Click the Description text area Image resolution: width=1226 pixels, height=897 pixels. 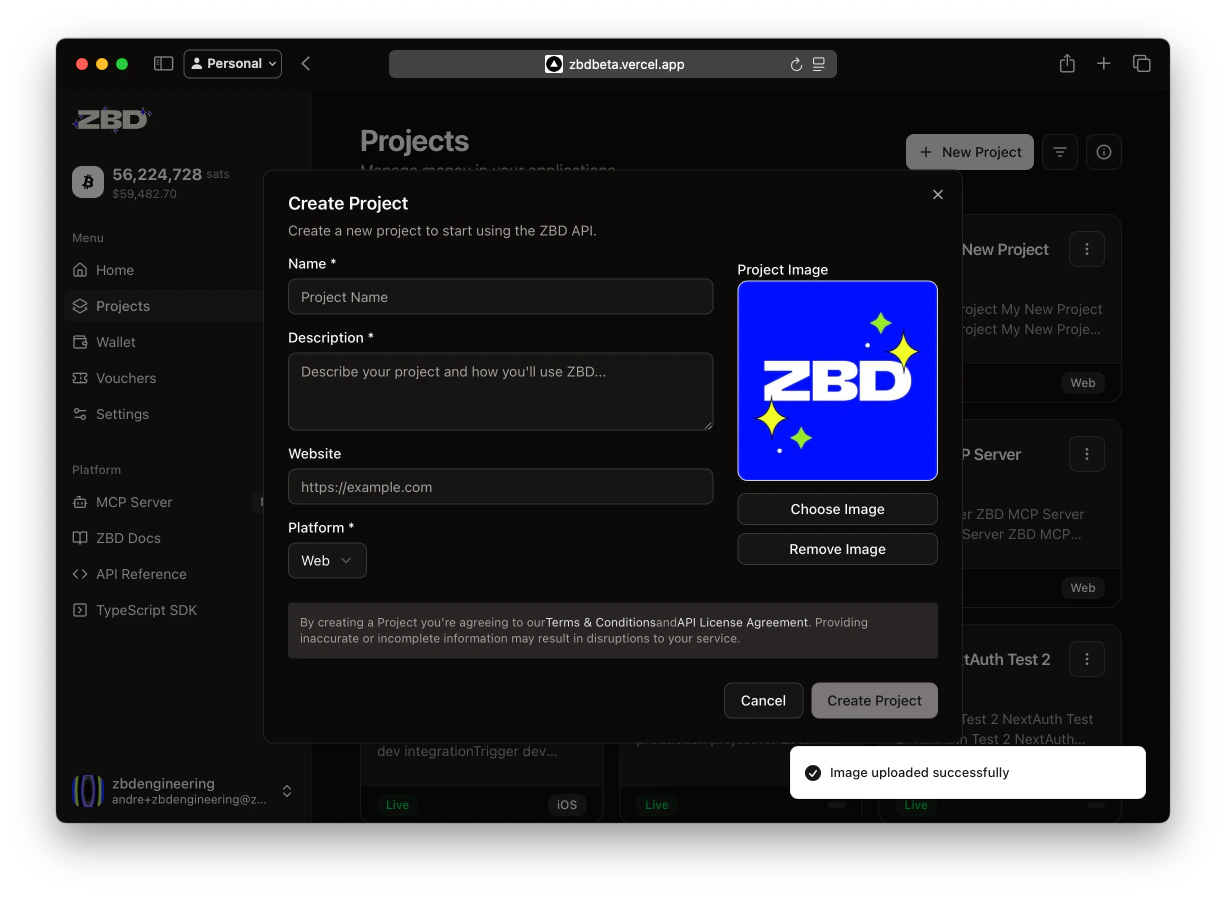[x=500, y=391]
